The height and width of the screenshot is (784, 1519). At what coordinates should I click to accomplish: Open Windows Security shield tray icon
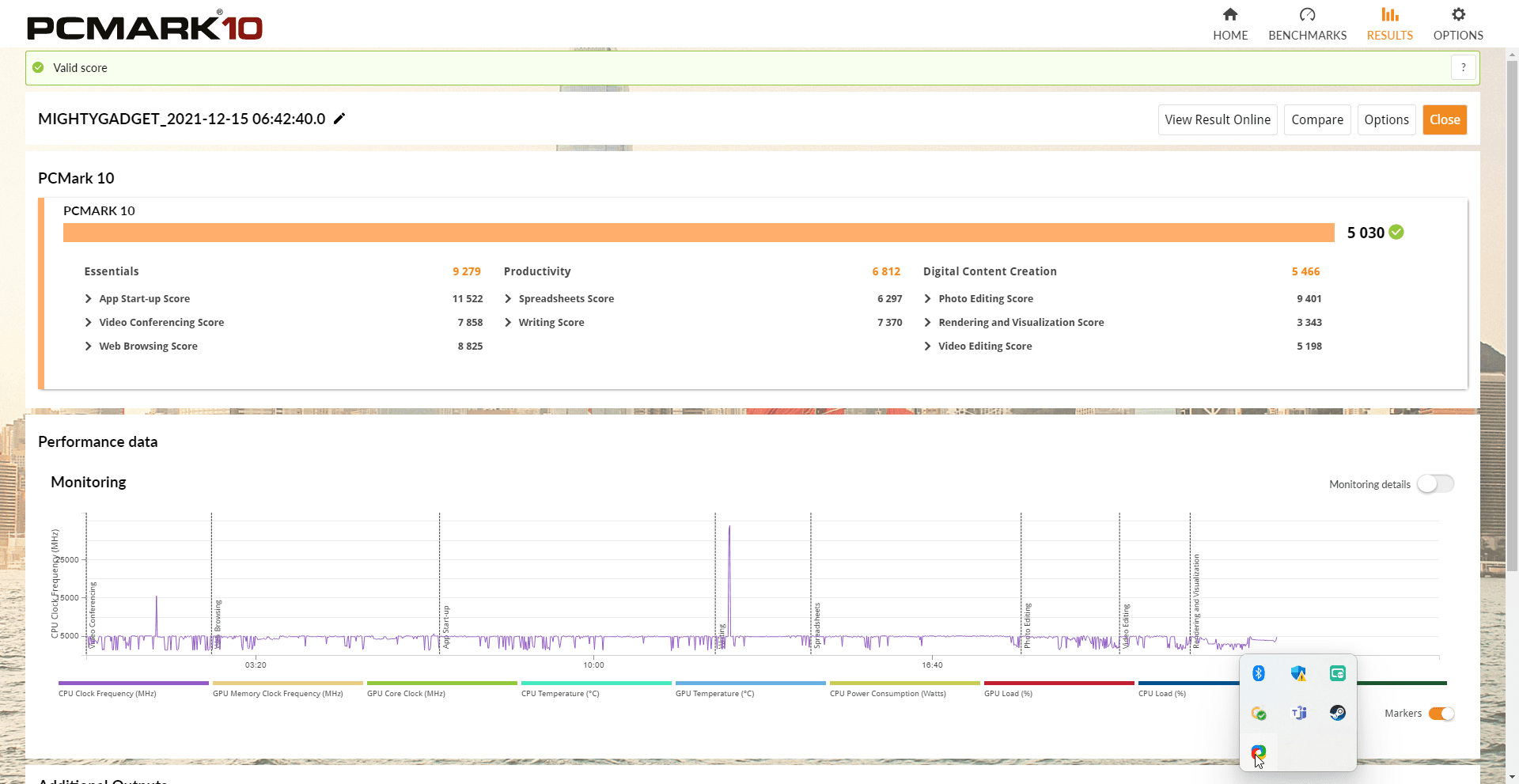(x=1298, y=673)
